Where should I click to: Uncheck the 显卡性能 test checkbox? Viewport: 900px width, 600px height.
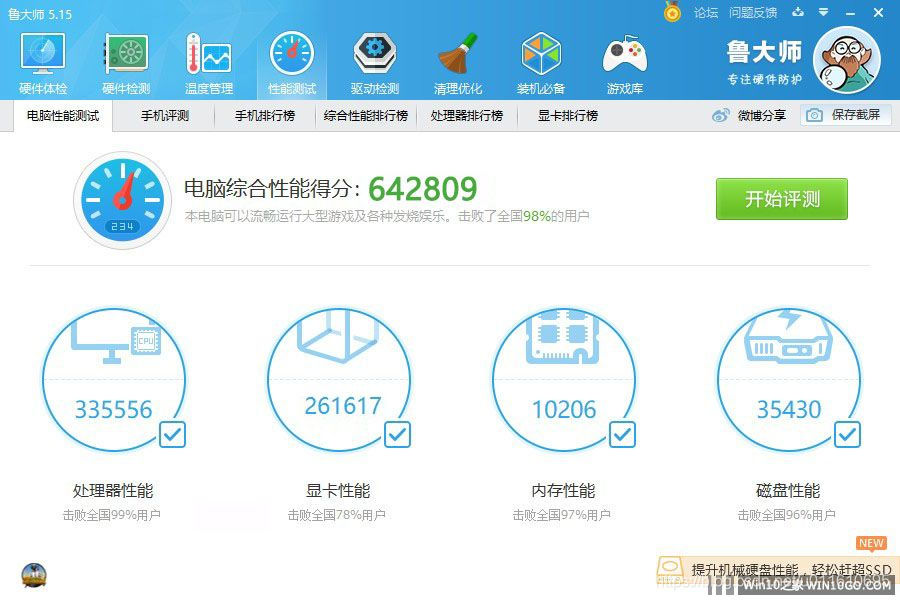(x=397, y=435)
